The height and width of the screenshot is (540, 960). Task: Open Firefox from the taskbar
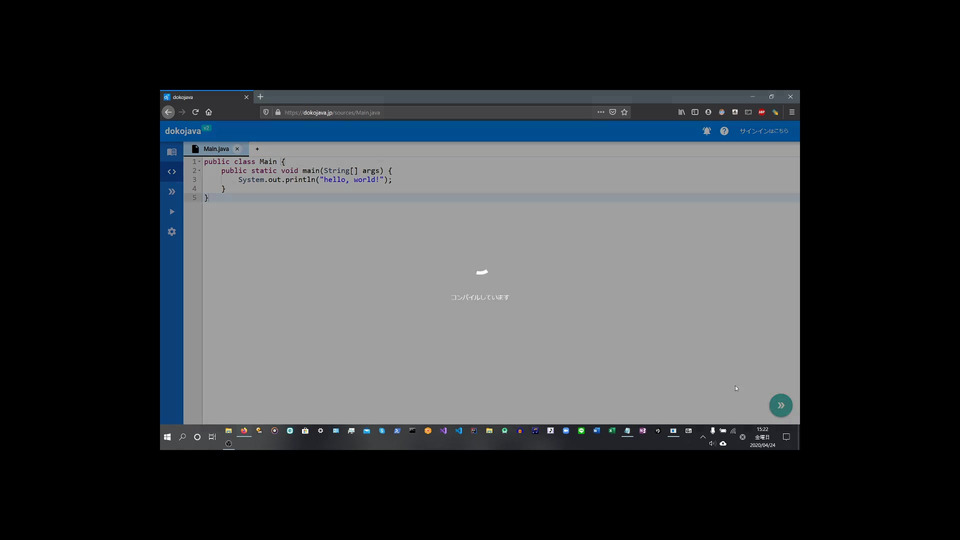coord(244,431)
